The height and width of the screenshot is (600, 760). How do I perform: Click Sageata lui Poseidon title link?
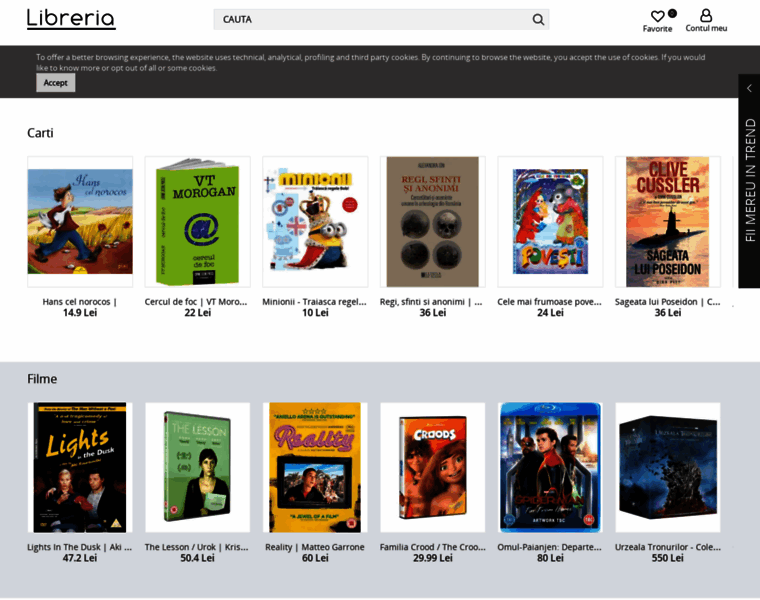[x=667, y=301]
